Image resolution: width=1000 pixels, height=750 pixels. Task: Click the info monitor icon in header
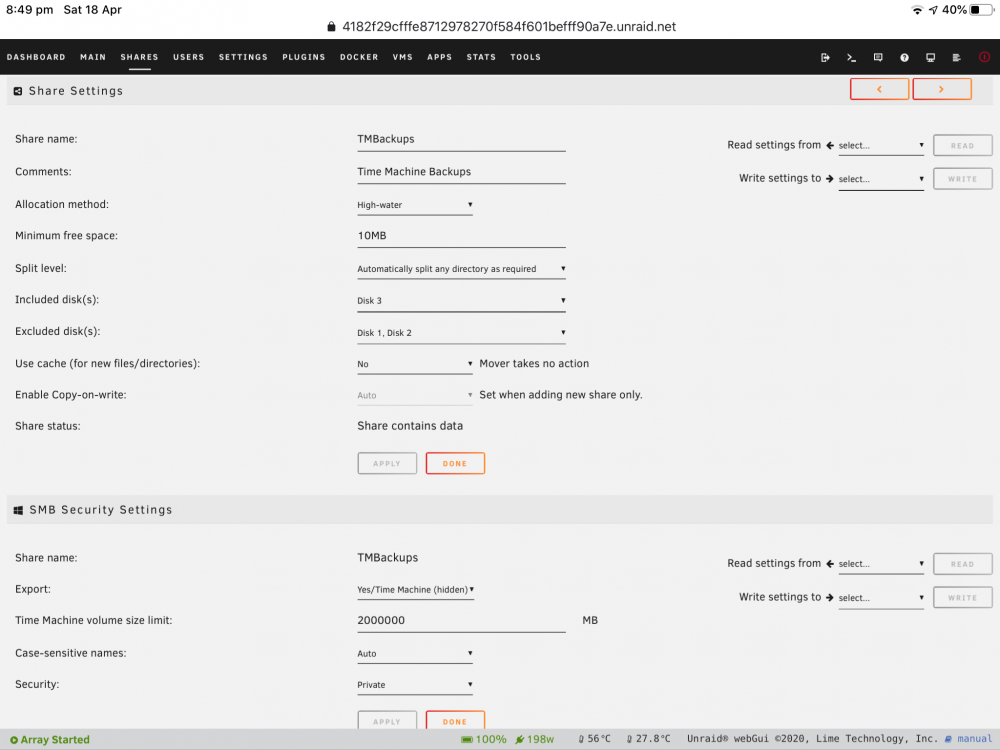tap(930, 57)
